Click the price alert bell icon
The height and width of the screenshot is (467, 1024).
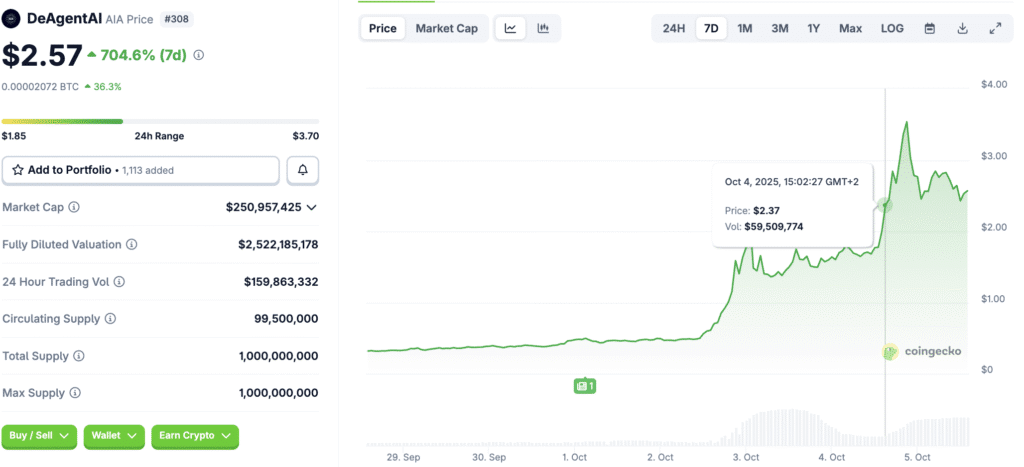(302, 171)
